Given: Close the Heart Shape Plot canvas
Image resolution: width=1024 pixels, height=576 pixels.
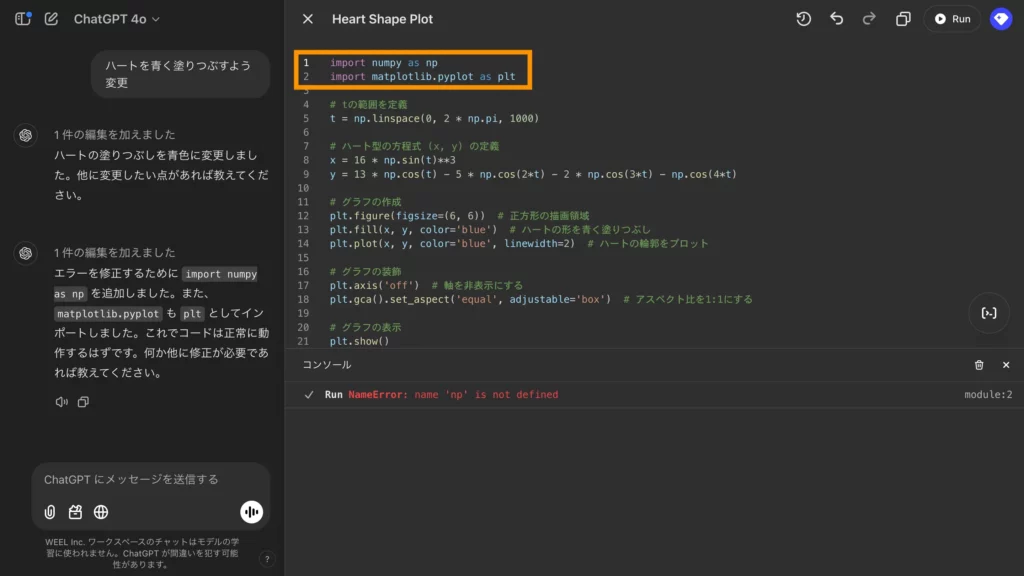Looking at the screenshot, I should (308, 19).
